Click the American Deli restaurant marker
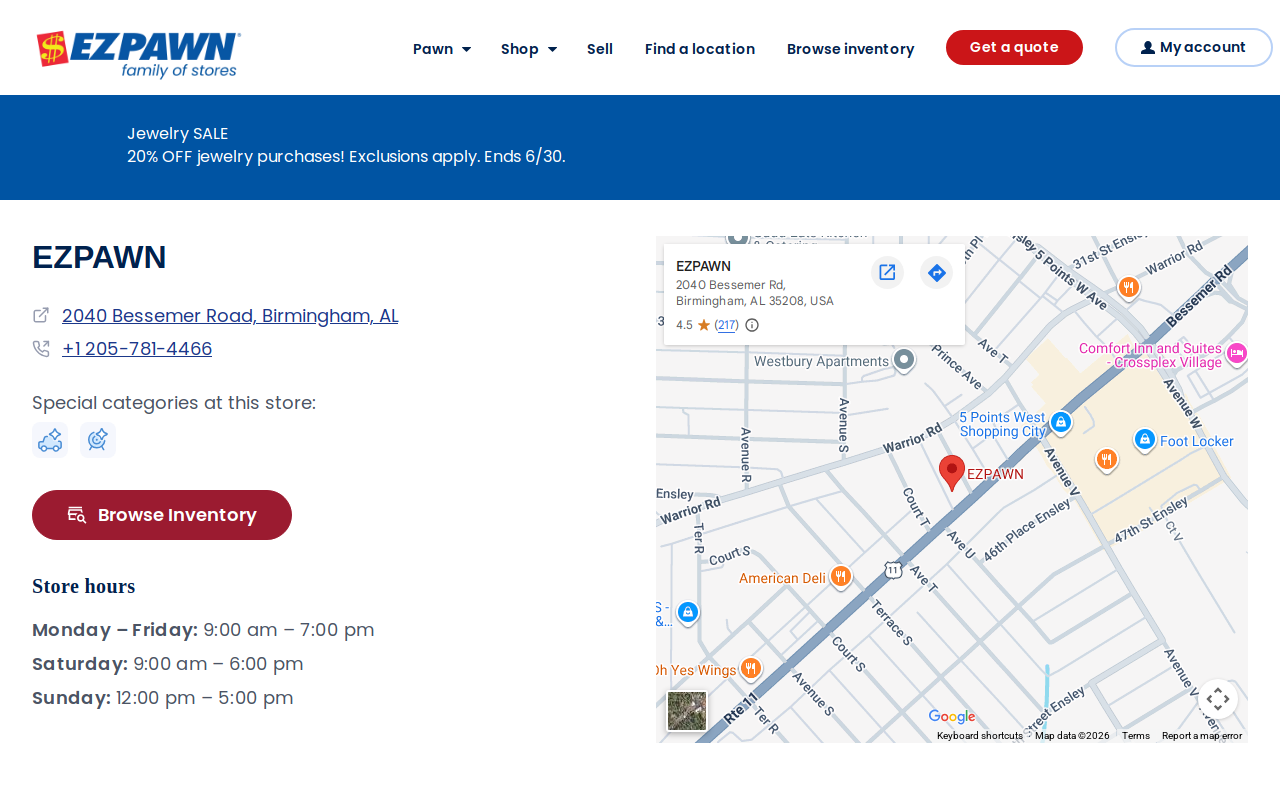 pyautogui.click(x=841, y=577)
